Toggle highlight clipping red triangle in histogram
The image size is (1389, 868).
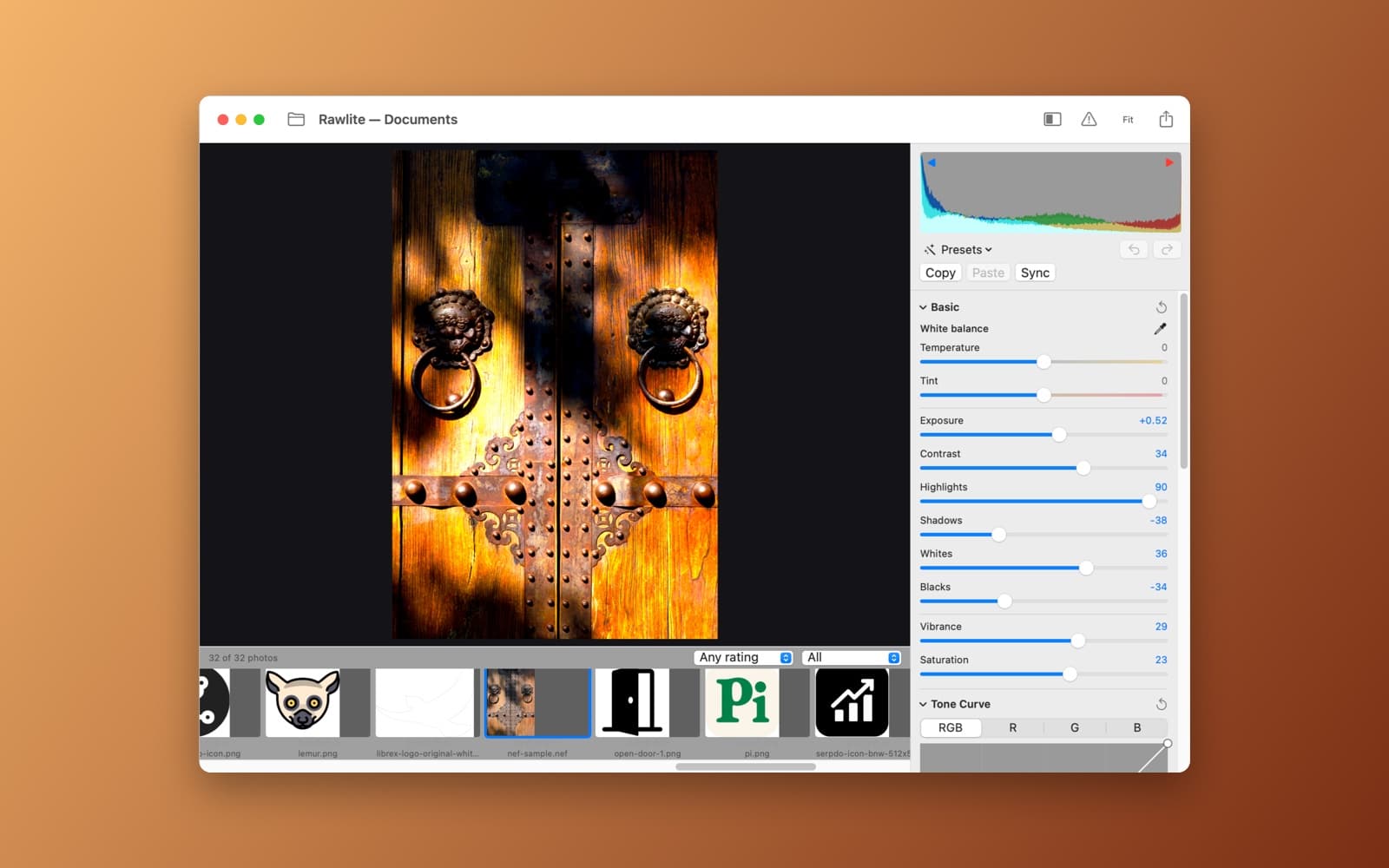coord(1169,162)
